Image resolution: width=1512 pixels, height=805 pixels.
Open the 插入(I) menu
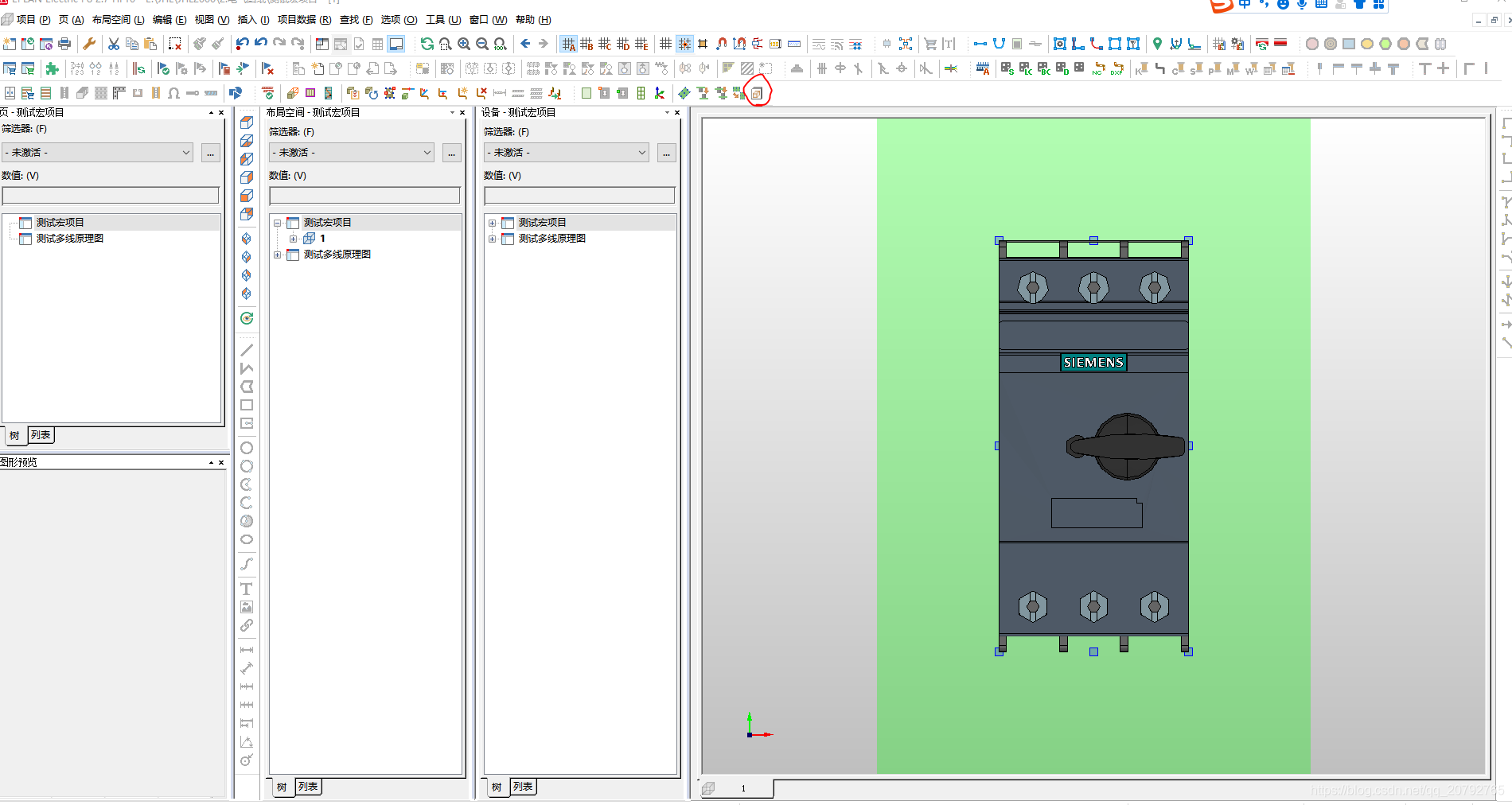pyautogui.click(x=254, y=20)
